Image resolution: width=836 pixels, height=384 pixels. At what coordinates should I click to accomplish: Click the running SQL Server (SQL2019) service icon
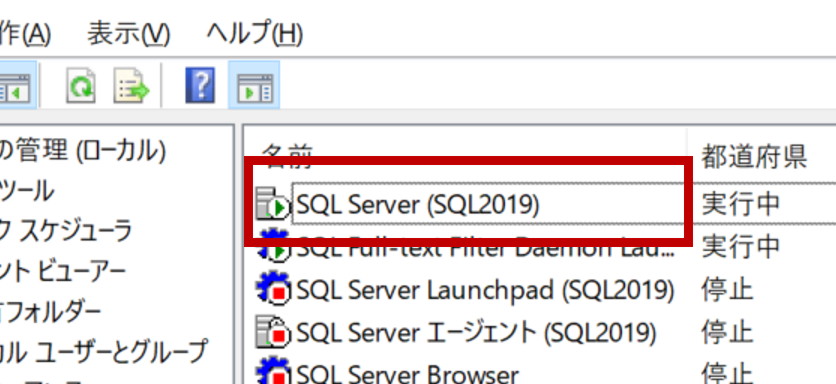click(272, 204)
